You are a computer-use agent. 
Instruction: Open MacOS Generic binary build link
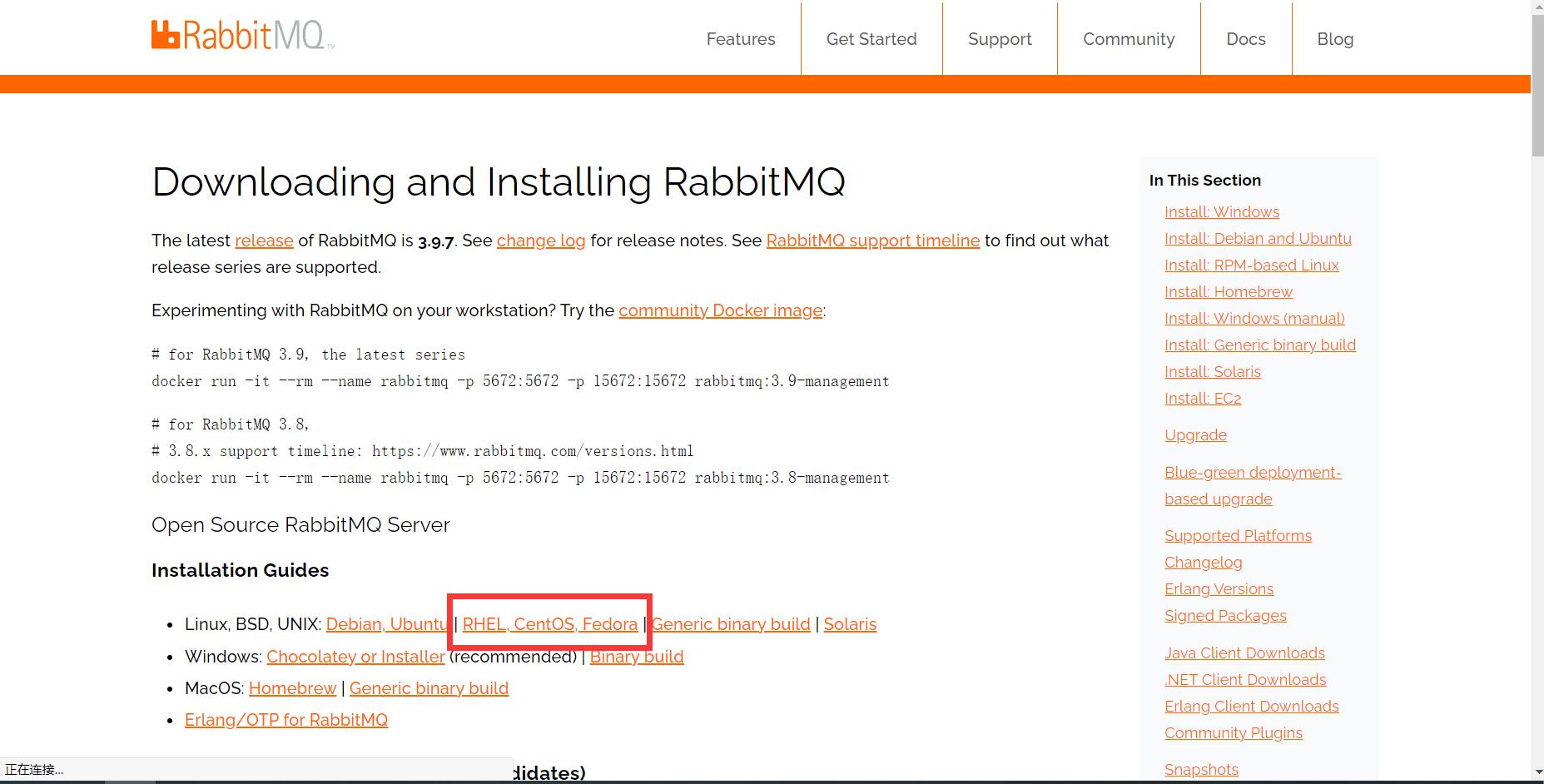coord(429,688)
